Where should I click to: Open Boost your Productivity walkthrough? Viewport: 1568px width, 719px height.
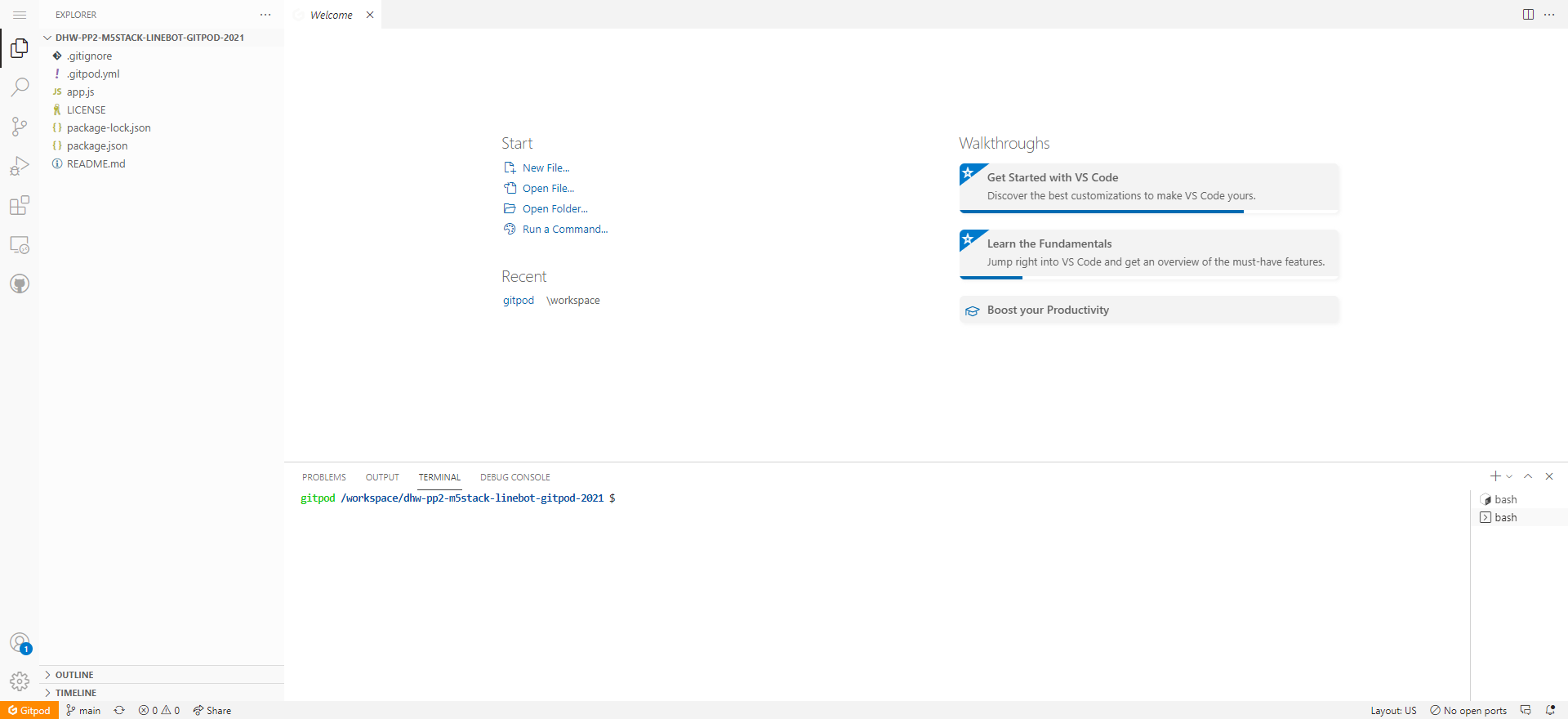(1149, 310)
